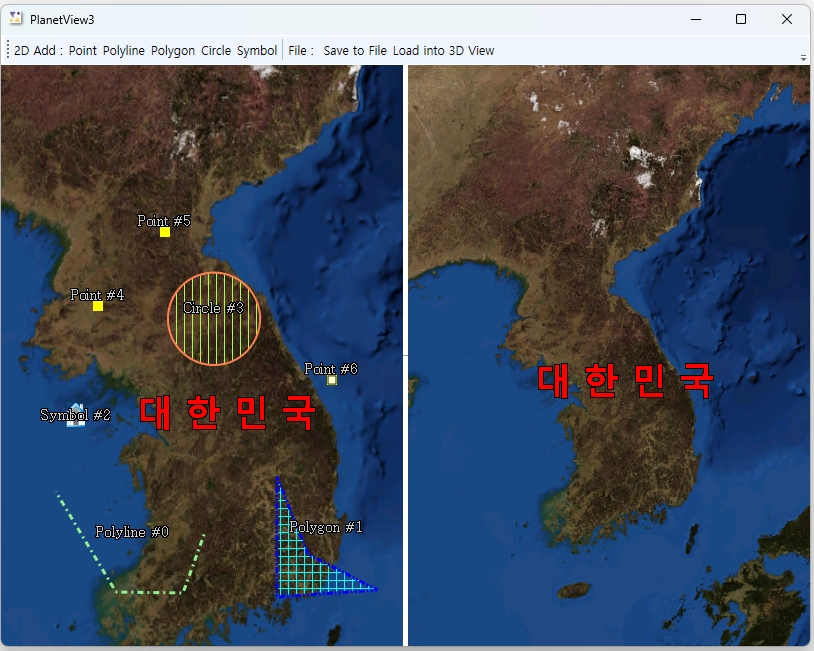This screenshot has height=651, width=814.
Task: Select the Point tool in 2D Add
Action: pos(83,50)
